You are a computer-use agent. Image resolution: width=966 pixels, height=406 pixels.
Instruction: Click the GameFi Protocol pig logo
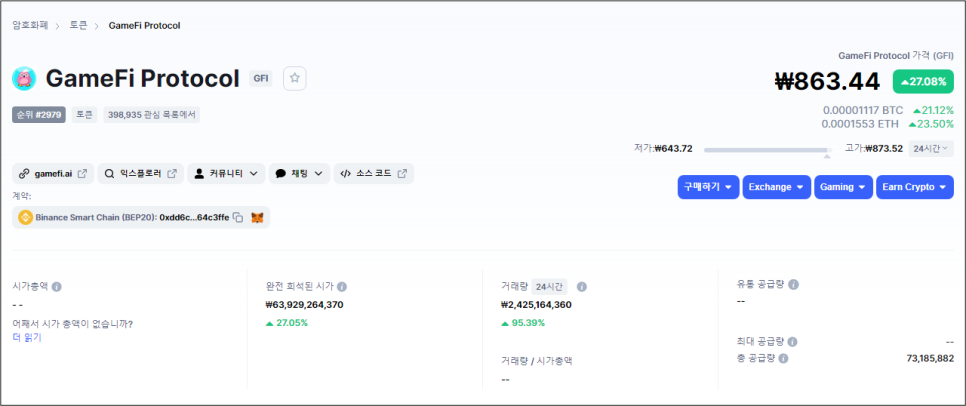pos(24,79)
